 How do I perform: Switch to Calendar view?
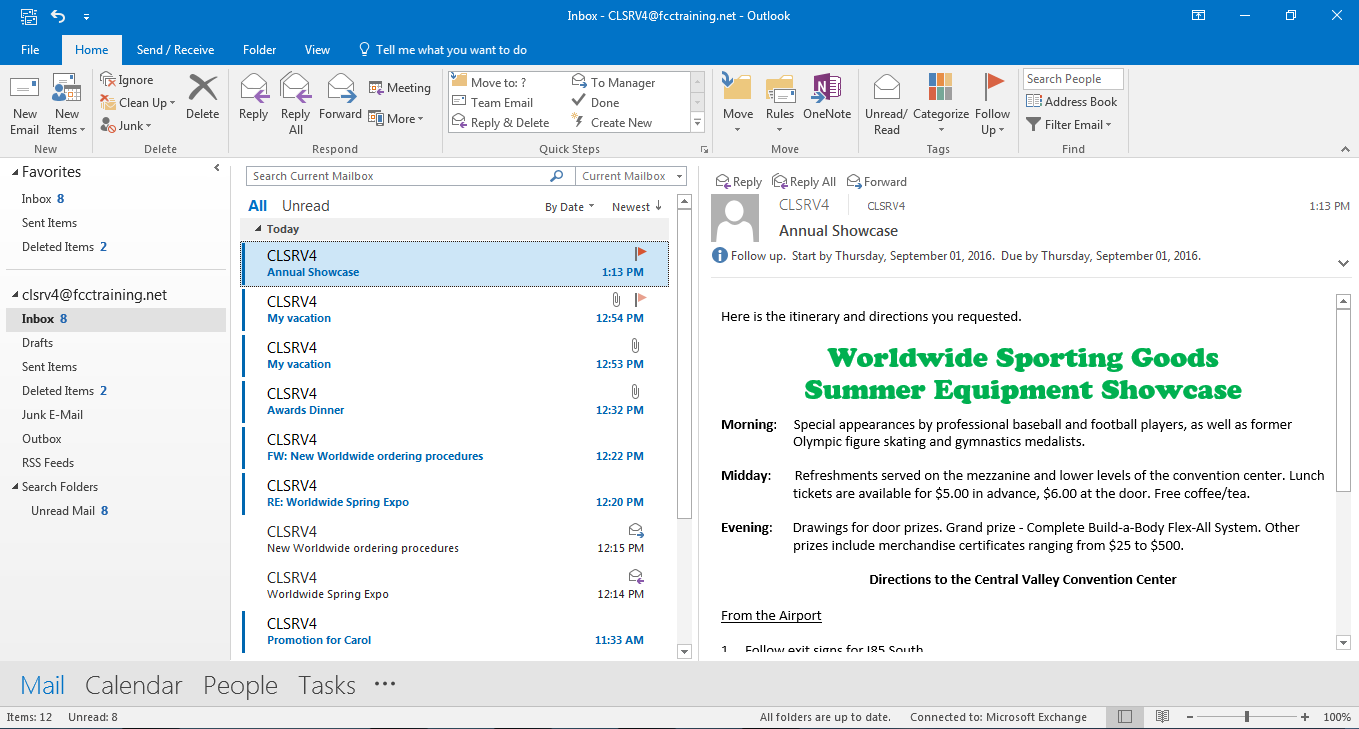tap(134, 685)
